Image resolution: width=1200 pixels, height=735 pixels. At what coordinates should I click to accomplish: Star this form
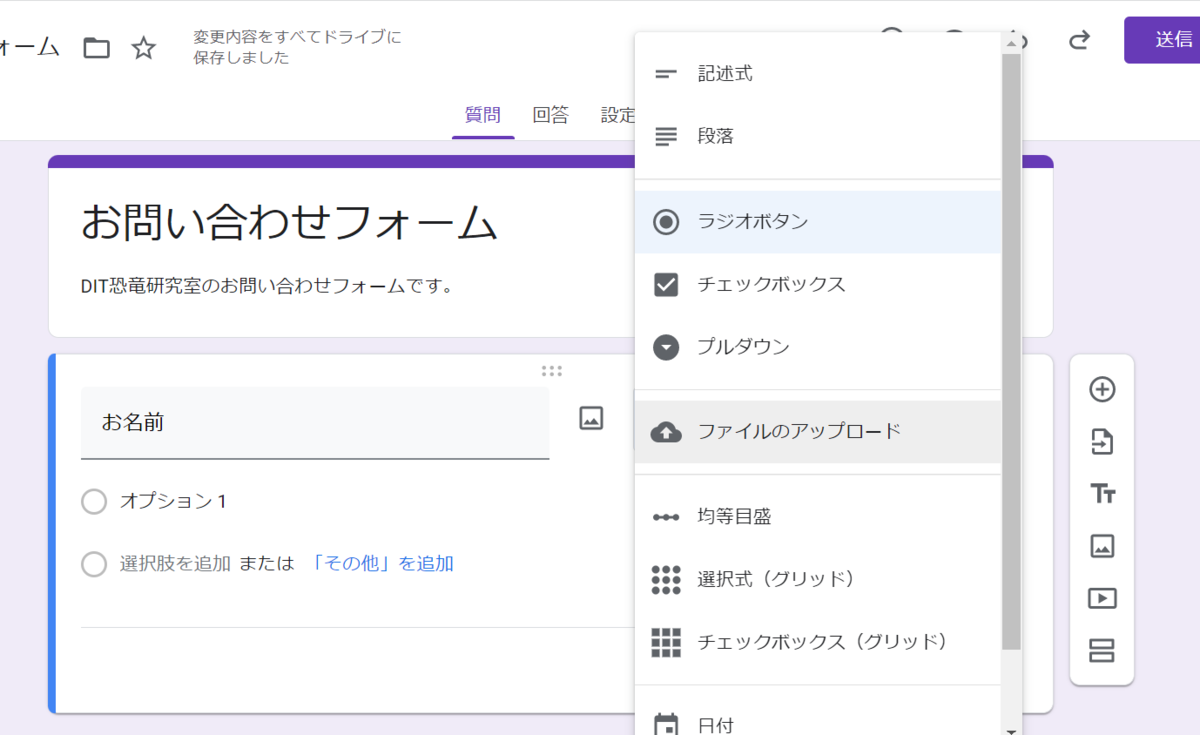144,47
